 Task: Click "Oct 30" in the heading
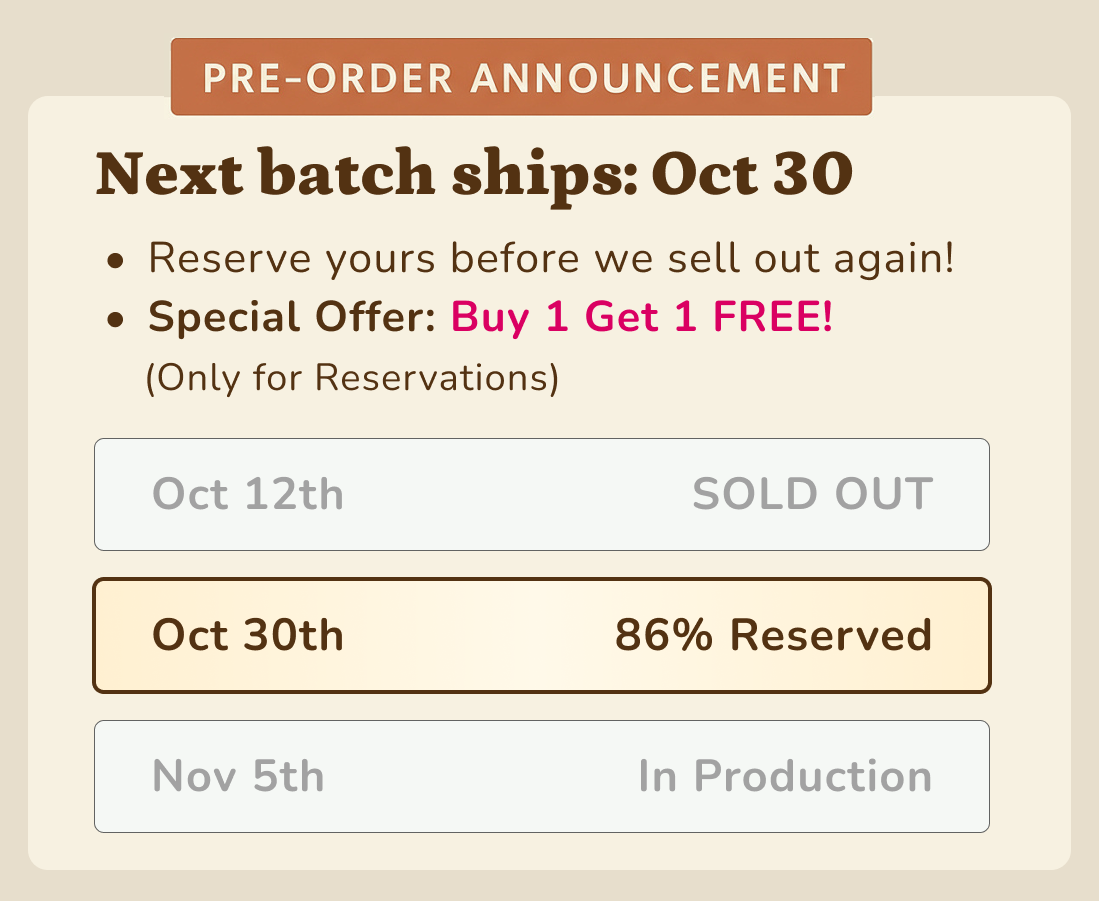coord(752,175)
